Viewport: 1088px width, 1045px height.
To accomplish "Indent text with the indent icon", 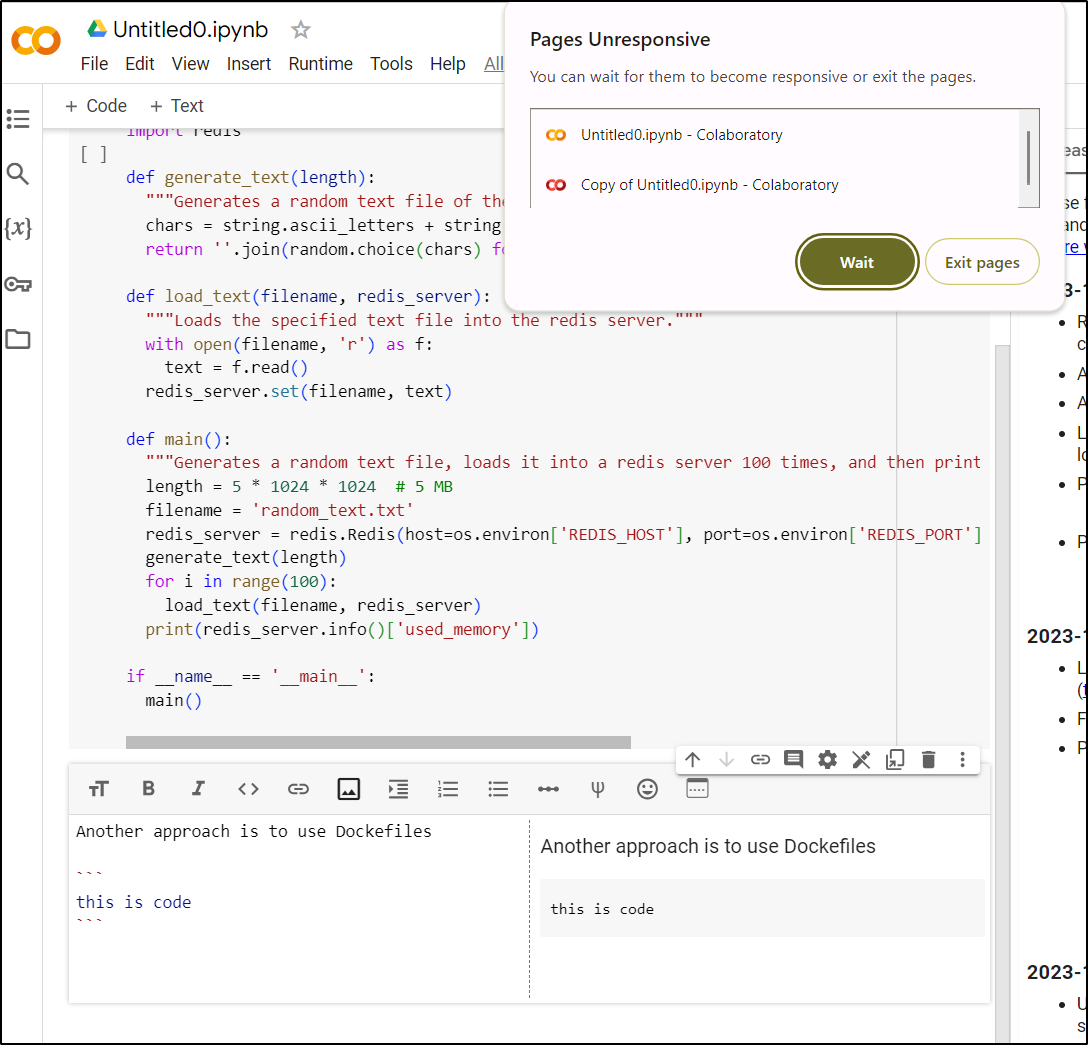I will pyautogui.click(x=398, y=789).
